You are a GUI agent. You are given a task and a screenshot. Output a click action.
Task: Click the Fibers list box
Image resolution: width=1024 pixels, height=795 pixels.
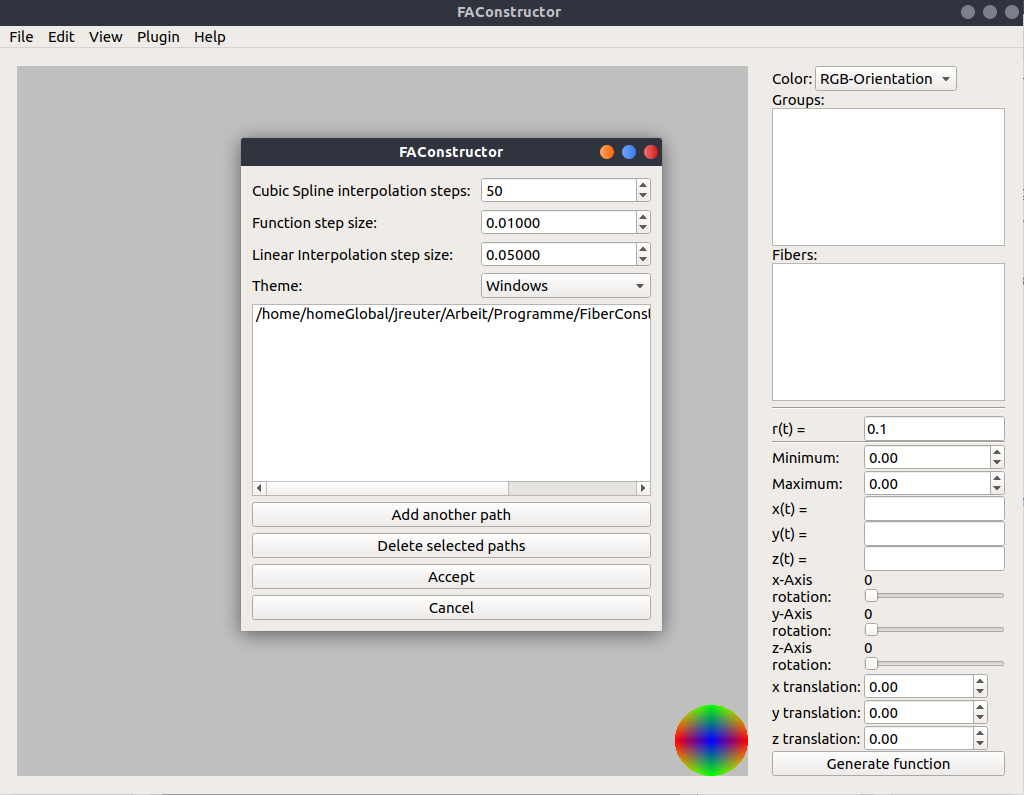888,332
